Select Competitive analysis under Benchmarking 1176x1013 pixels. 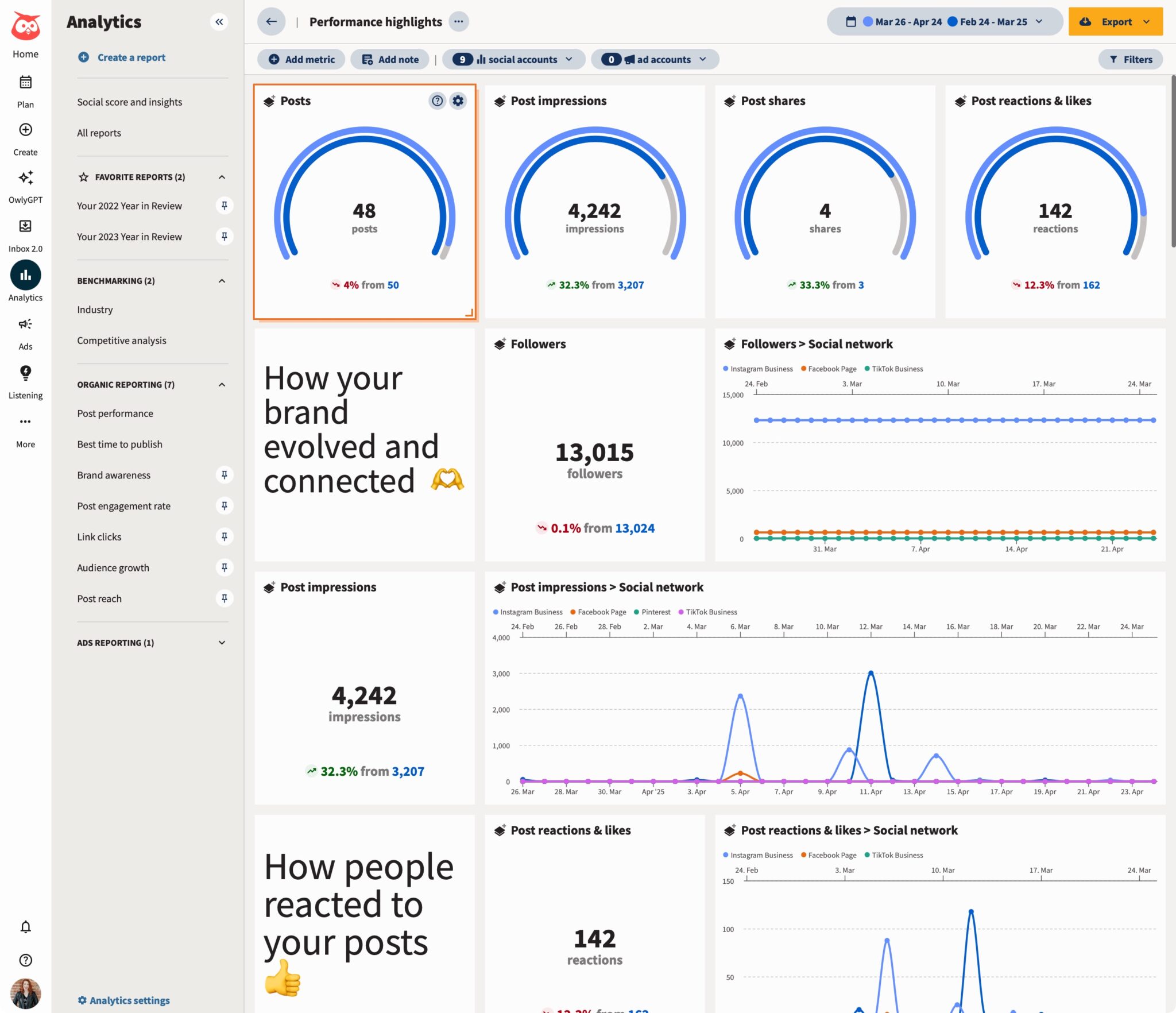tap(122, 340)
